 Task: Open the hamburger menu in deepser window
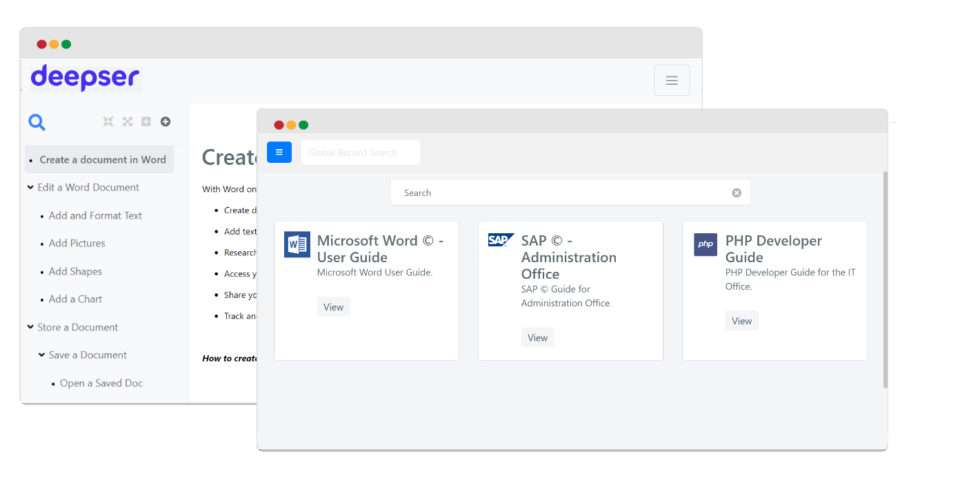[x=671, y=80]
